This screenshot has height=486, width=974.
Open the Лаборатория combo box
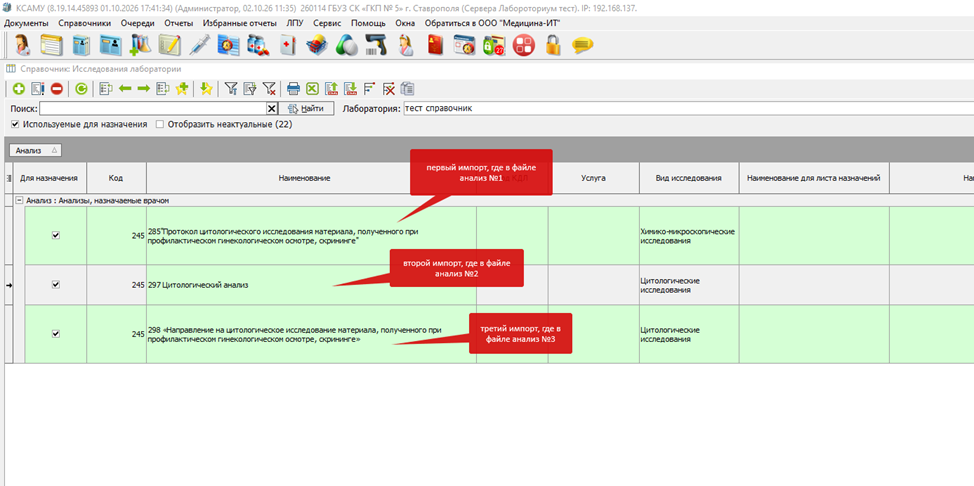coord(688,109)
